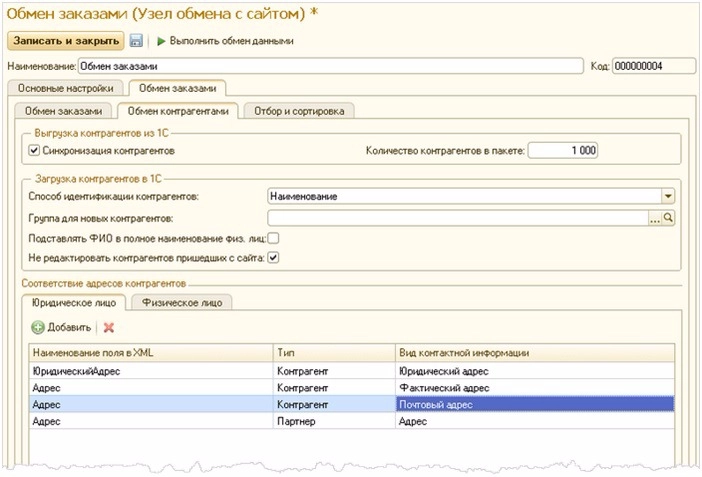Open the Отбор и сортировка tab
The image size is (702, 477).
300,111
